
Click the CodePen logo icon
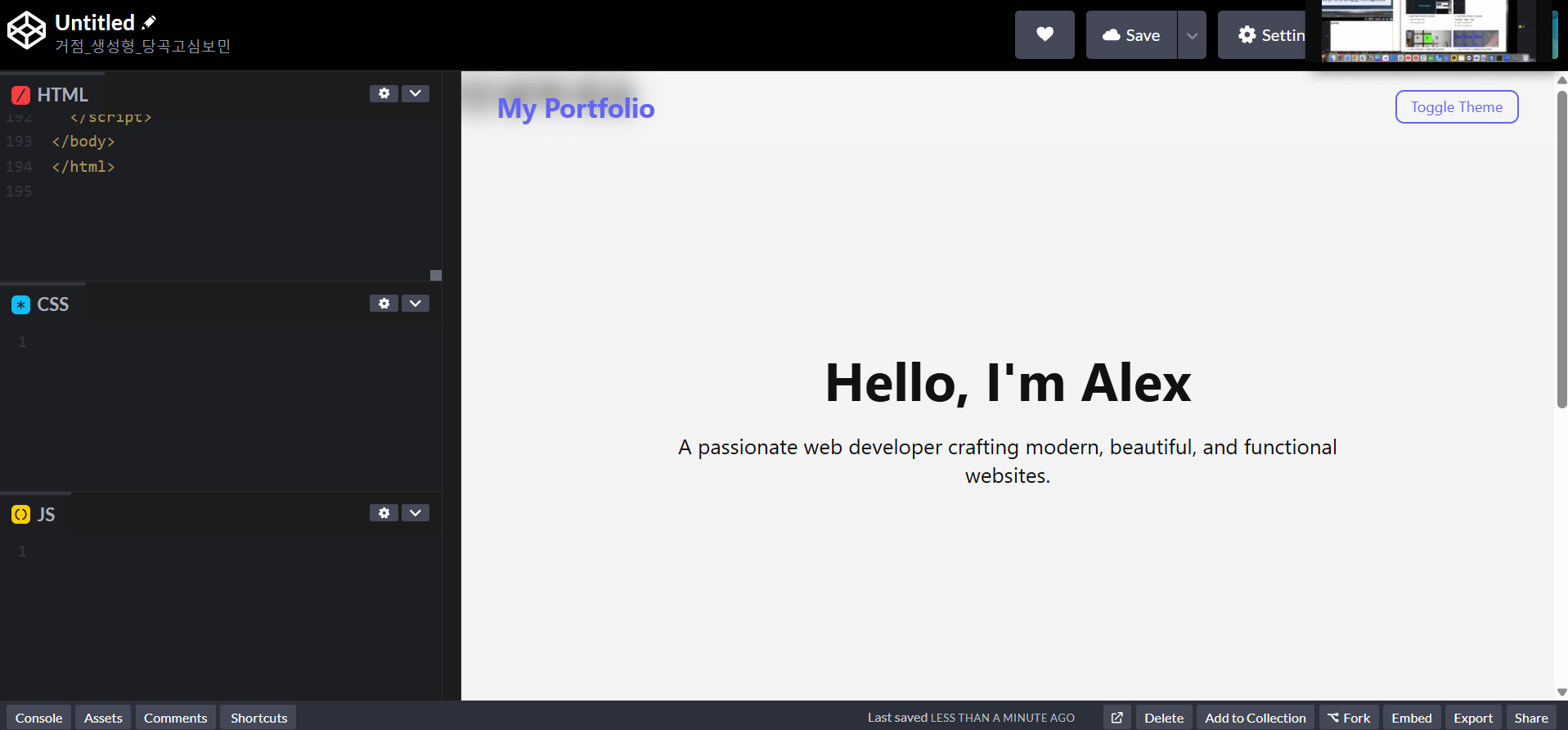coord(26,31)
